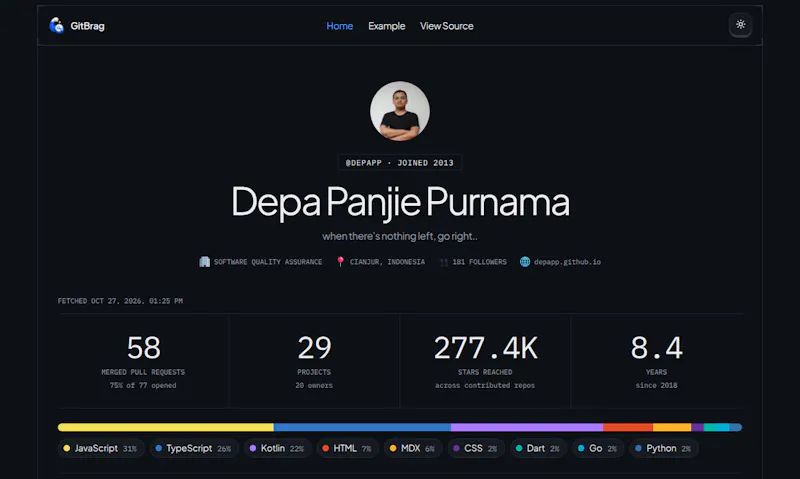800x479 pixels.
Task: Click the across contributed repos subtext
Action: [x=485, y=385]
